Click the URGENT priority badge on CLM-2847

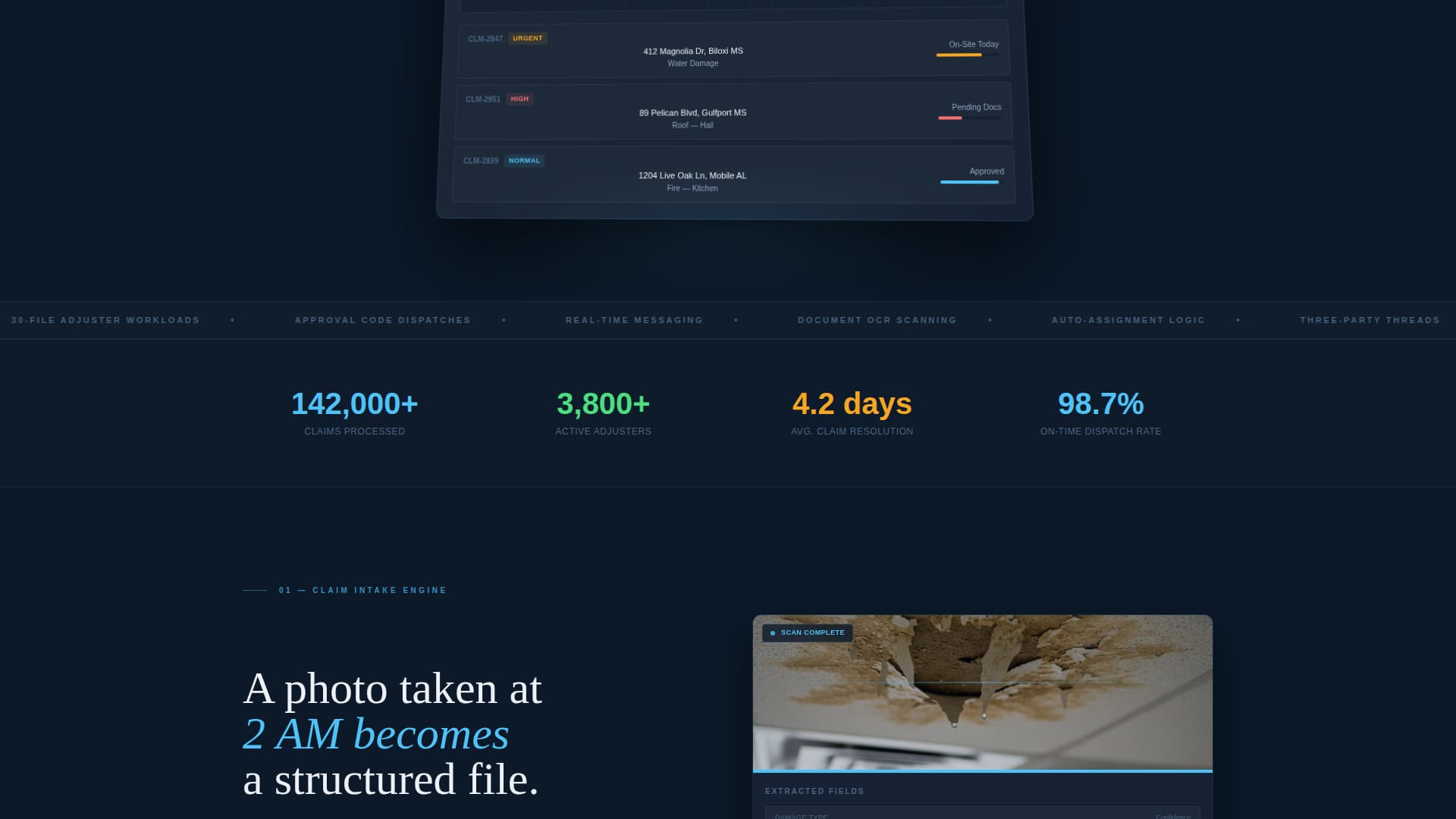click(x=526, y=38)
